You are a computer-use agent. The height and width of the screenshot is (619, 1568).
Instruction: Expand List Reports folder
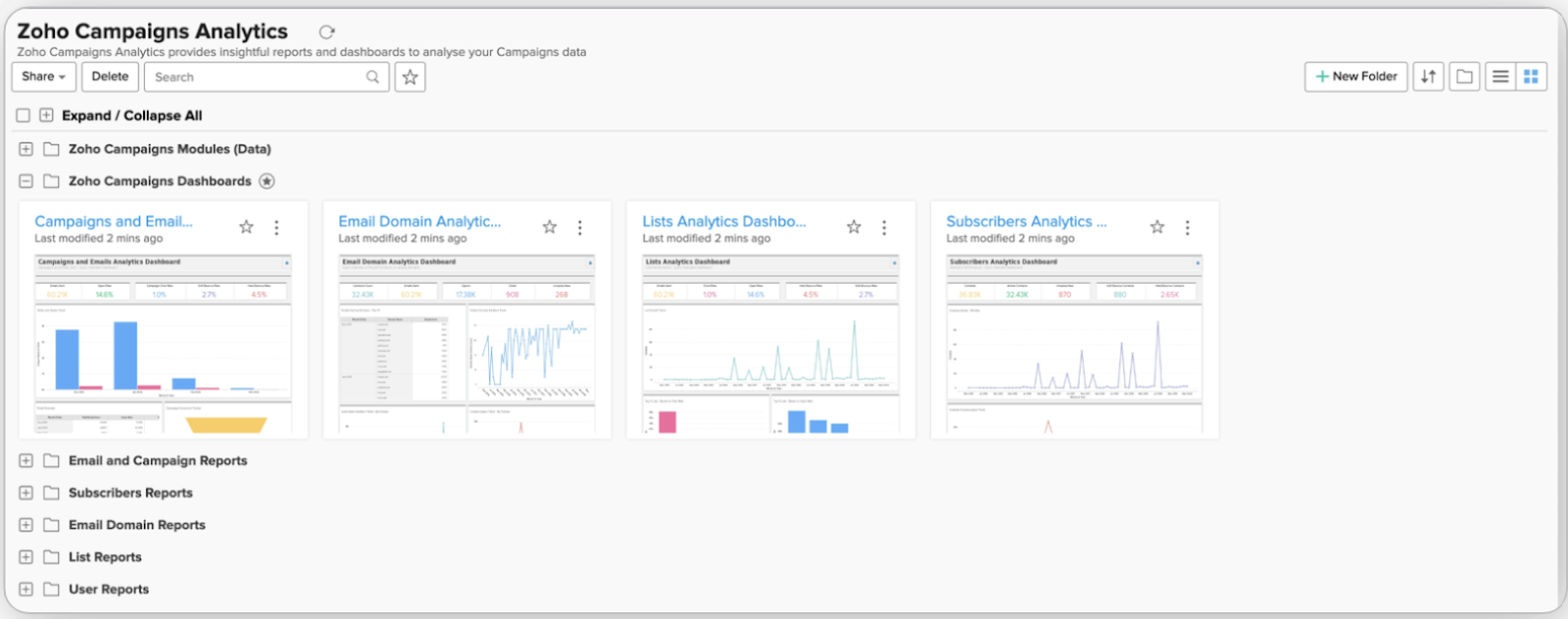25,557
